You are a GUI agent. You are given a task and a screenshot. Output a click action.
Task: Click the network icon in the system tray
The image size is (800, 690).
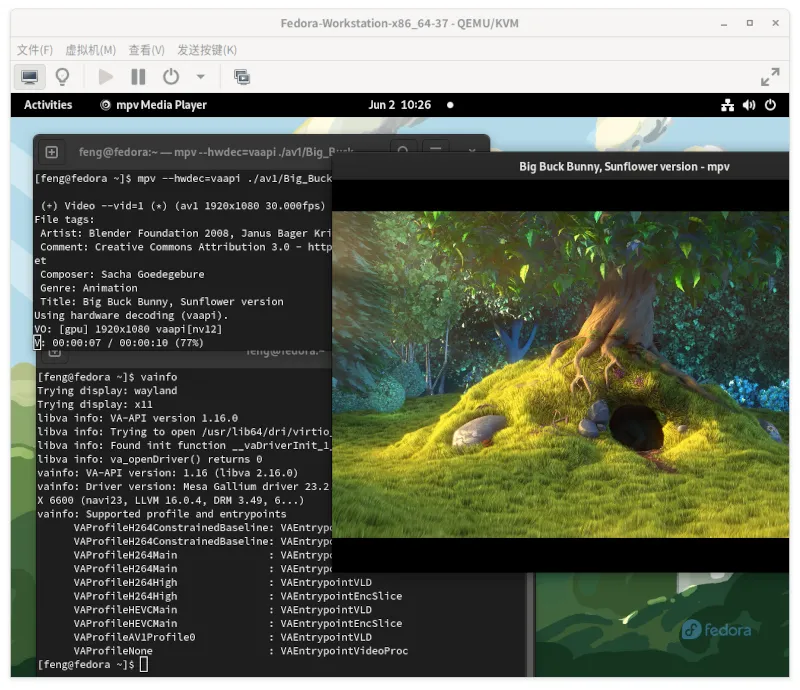click(728, 105)
